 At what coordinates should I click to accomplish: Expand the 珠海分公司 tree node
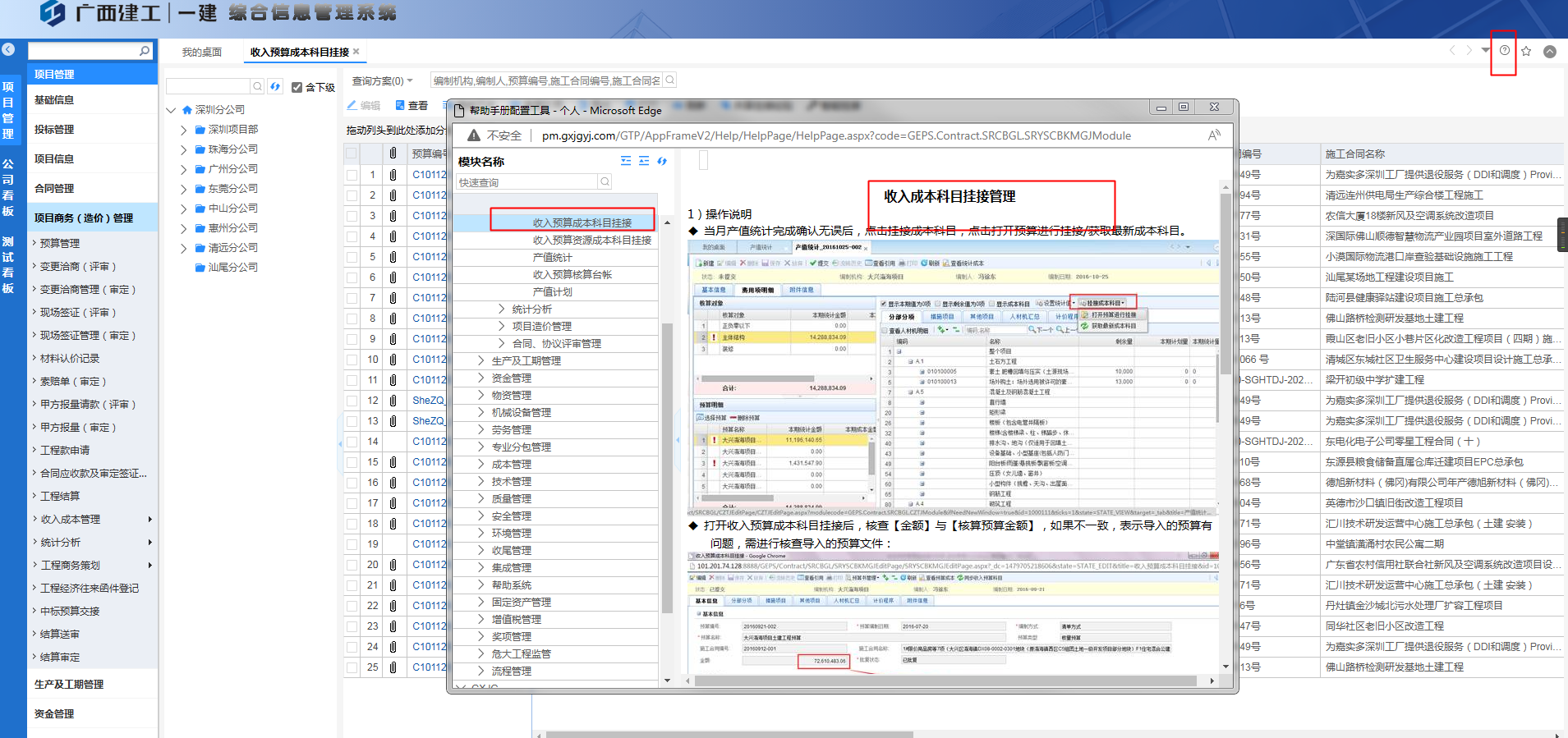[x=184, y=149]
